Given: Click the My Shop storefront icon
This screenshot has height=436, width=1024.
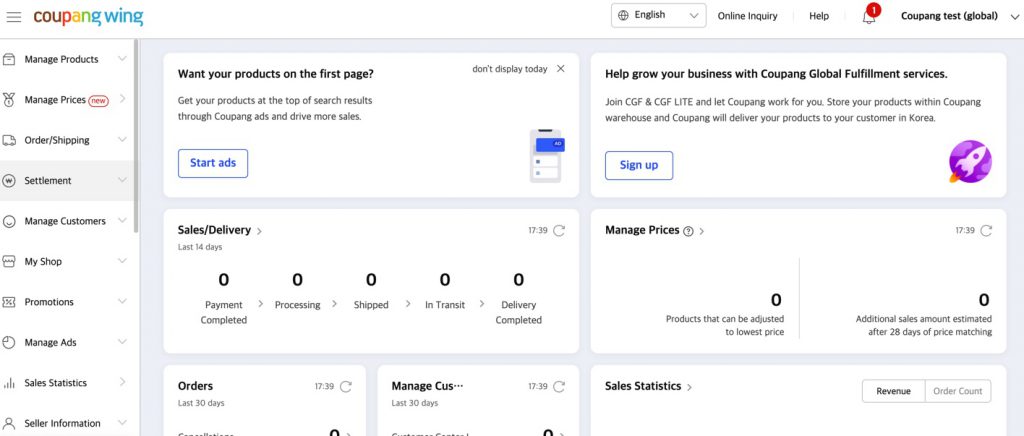Looking at the screenshot, I should tap(9, 262).
